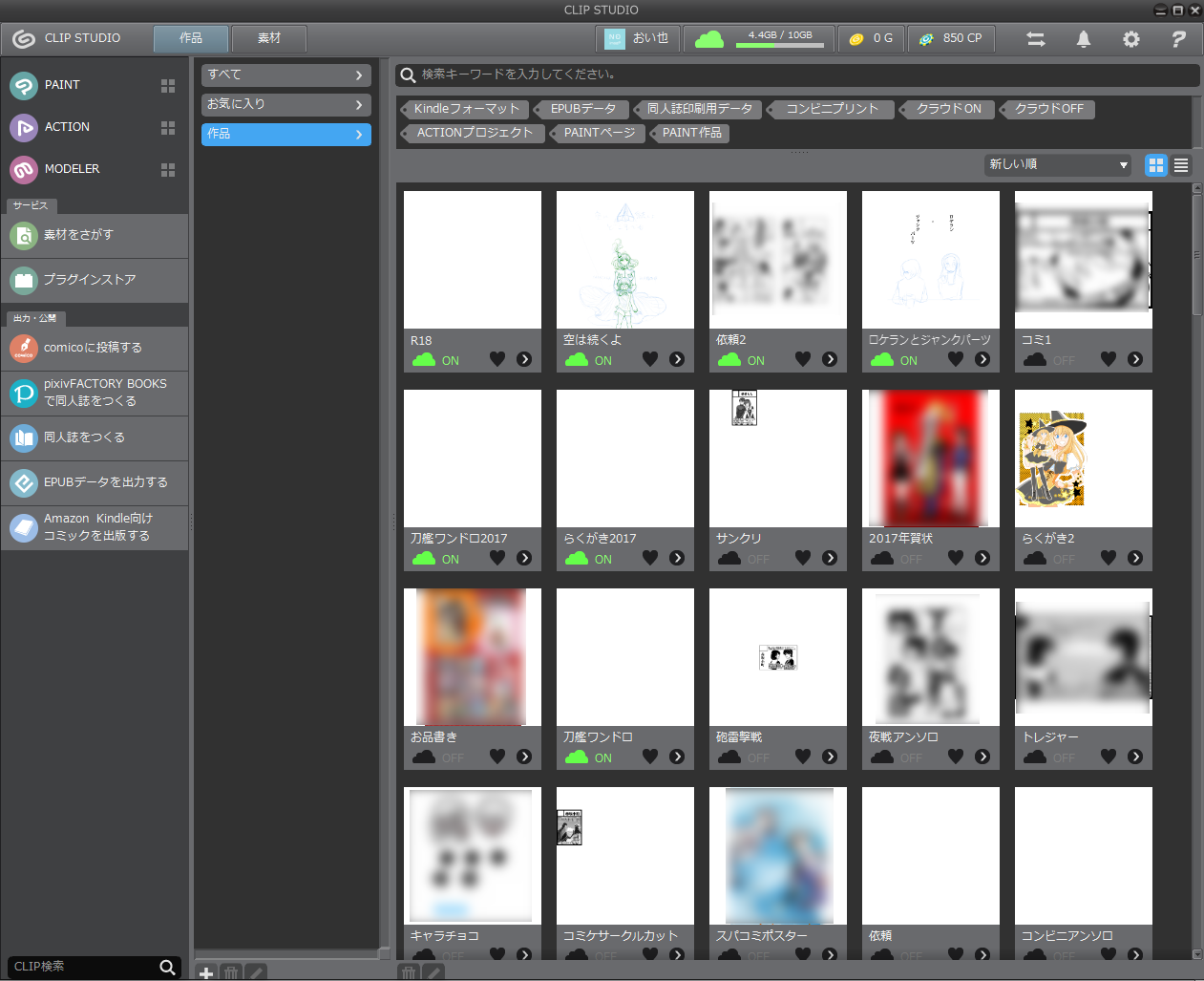Click the cloud sync transfer arrows icon
1204x981 pixels.
pyautogui.click(x=1035, y=39)
